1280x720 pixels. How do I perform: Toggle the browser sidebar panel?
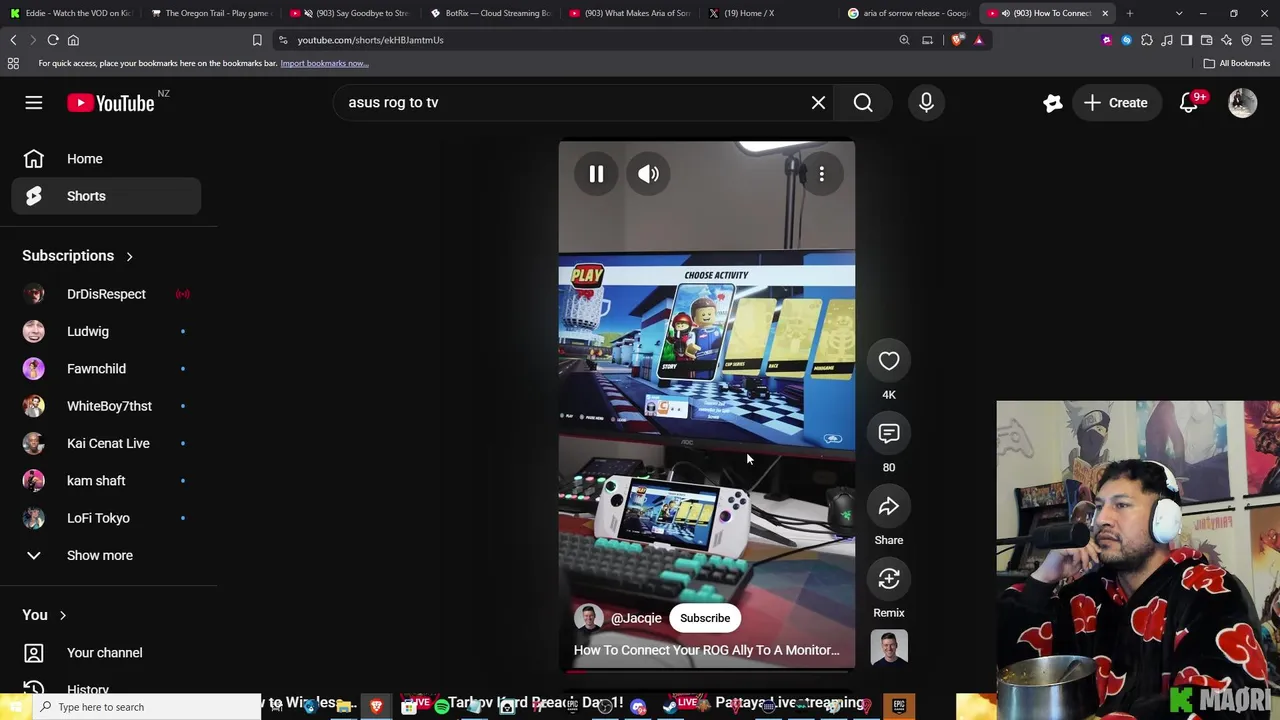(1186, 40)
